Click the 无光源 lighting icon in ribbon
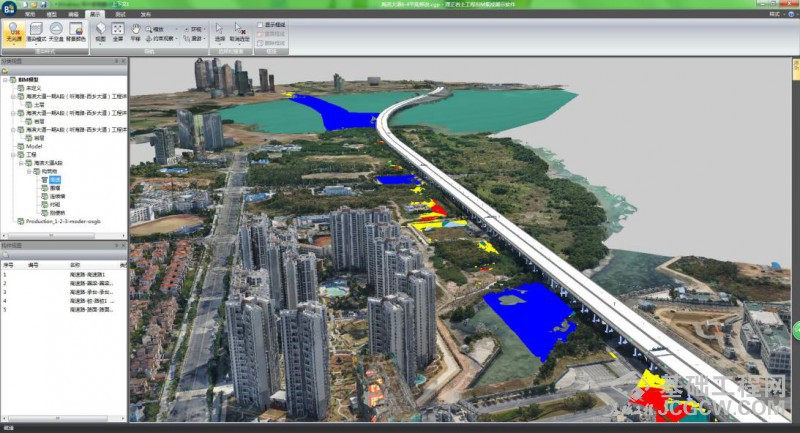Viewport: 800px width, 433px height. 14,34
